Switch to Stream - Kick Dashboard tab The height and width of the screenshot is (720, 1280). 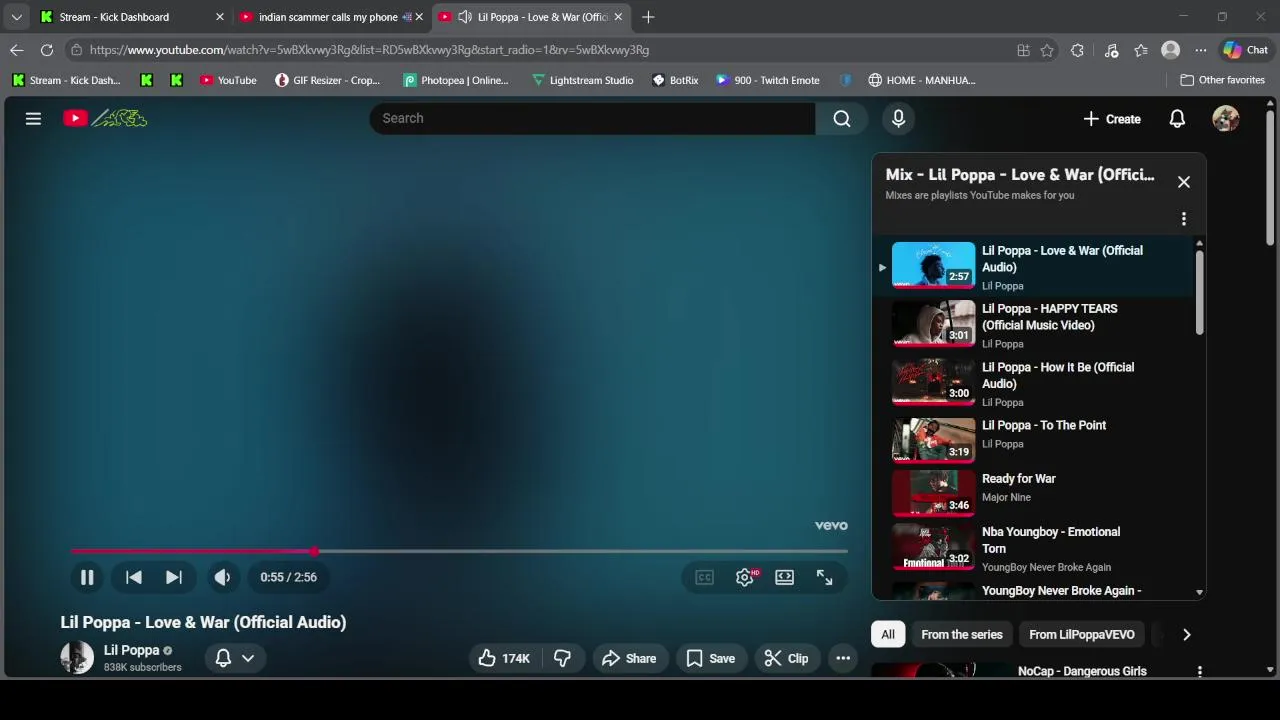[x=130, y=17]
